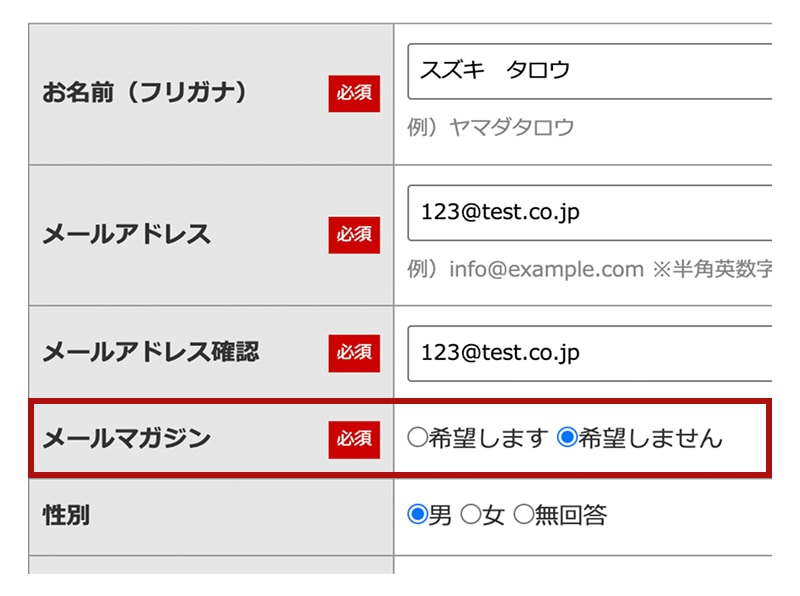
Task: Click the メールアドレス確認 input field
Action: click(590, 353)
